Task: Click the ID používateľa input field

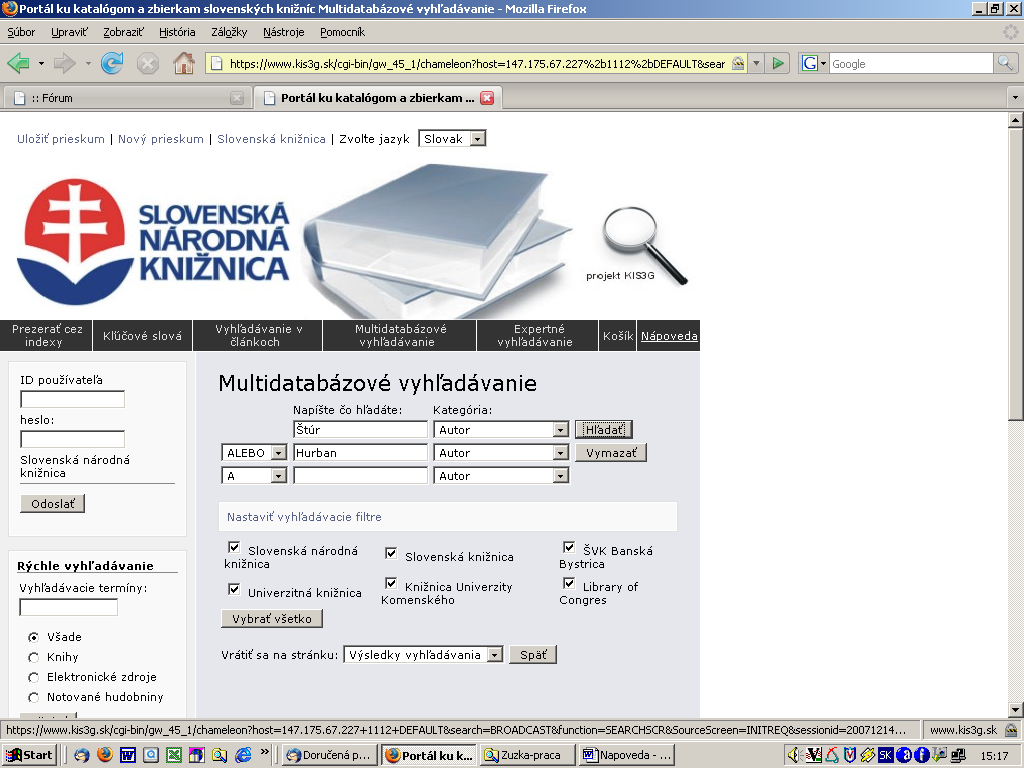Action: (72, 399)
